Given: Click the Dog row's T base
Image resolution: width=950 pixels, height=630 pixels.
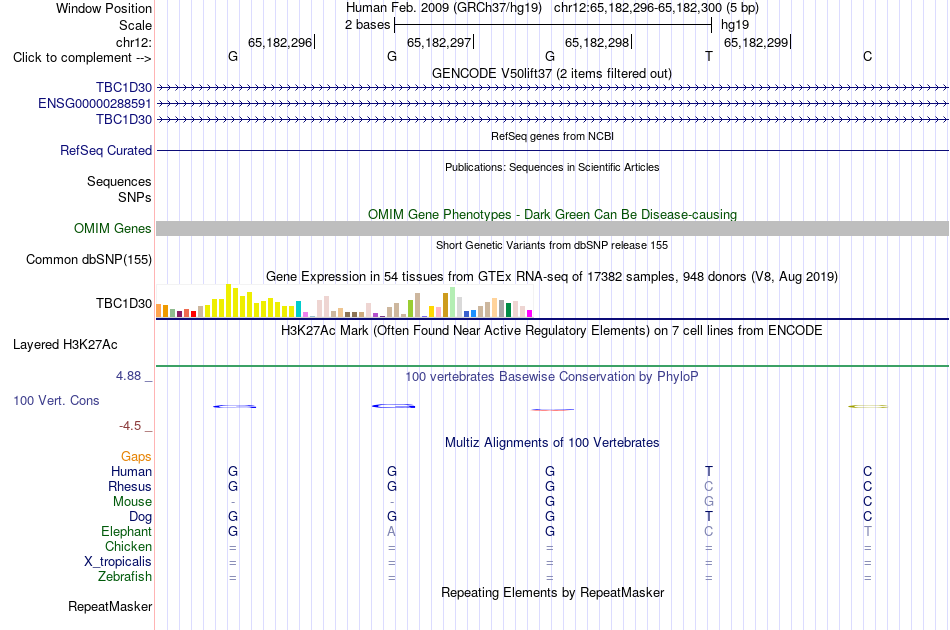Looking at the screenshot, I should 709,516.
